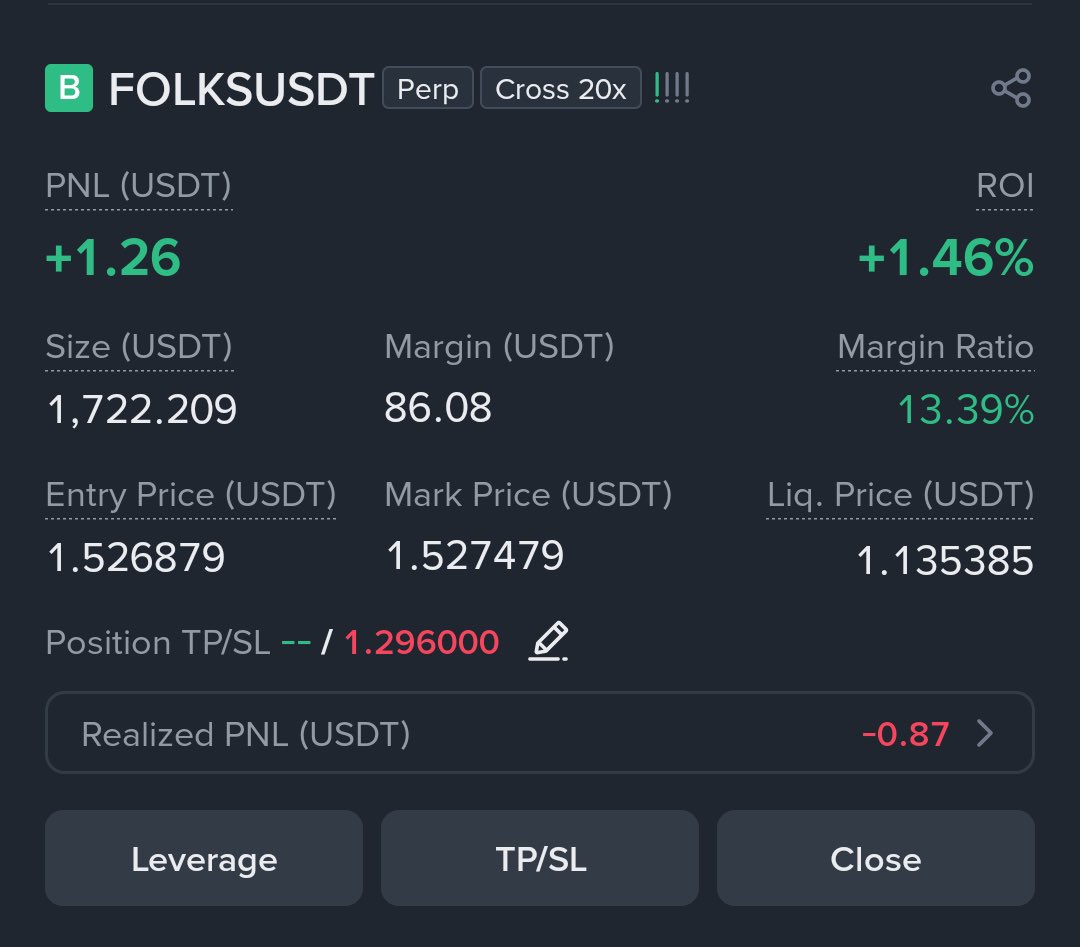
Task: Tap the Entry Price (USDT) label
Action: pyautogui.click(x=191, y=495)
